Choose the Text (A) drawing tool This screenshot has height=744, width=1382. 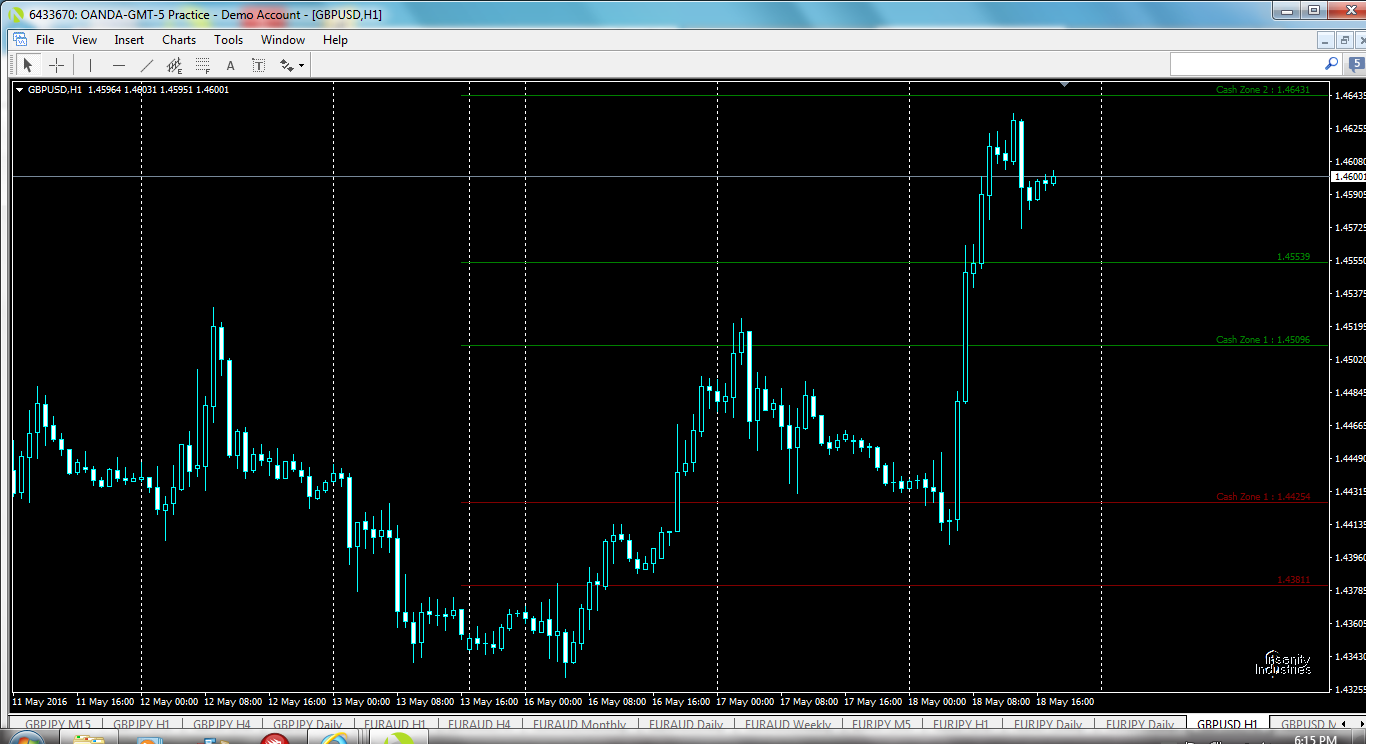[x=230, y=65]
